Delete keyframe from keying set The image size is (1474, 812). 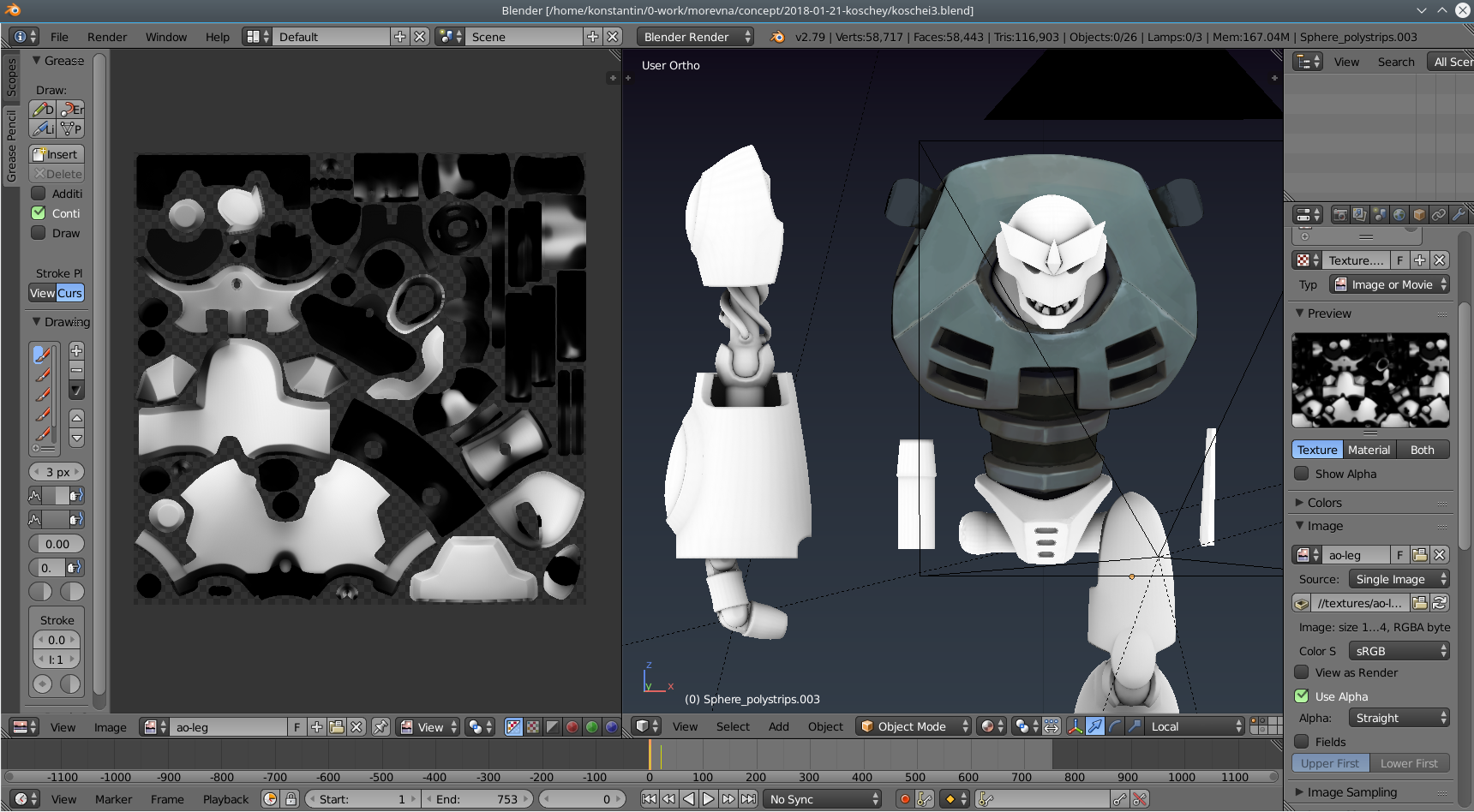click(1140, 799)
